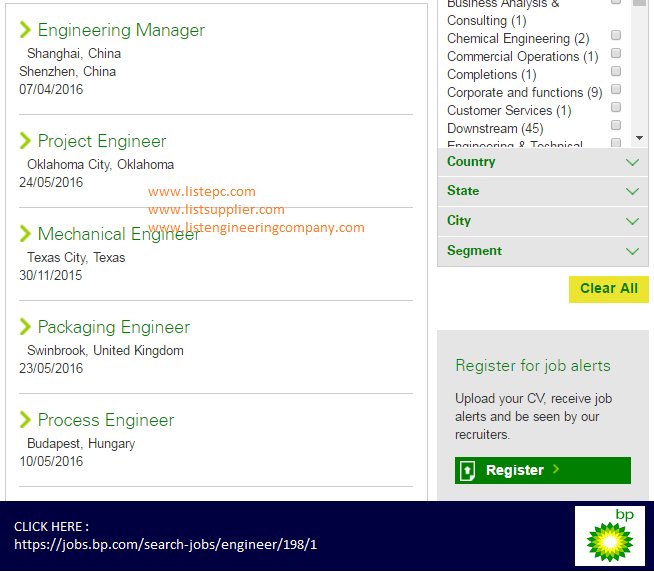Click the green arrow beside Project Engineer
The height and width of the screenshot is (572, 654).
(x=25, y=141)
